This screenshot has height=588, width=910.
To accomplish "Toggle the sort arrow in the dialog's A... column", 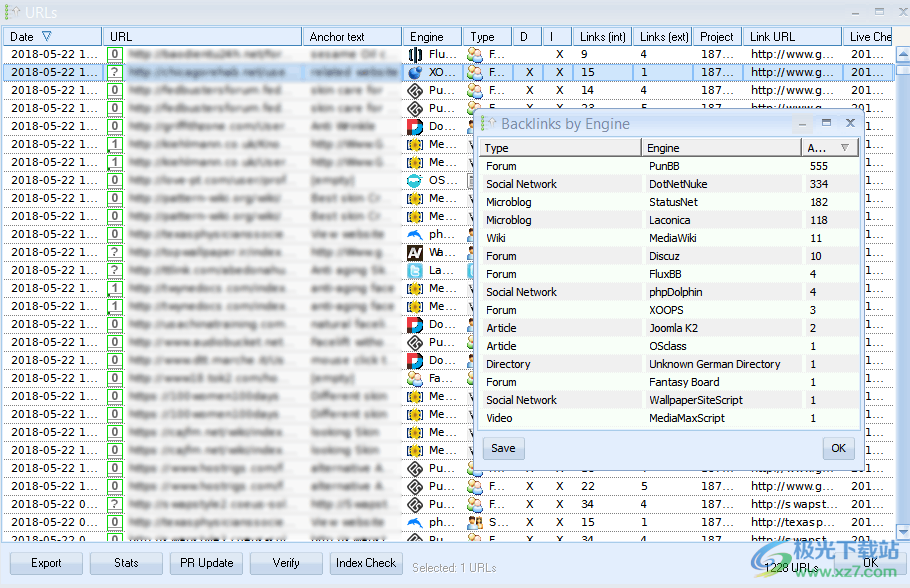I will 845,148.
